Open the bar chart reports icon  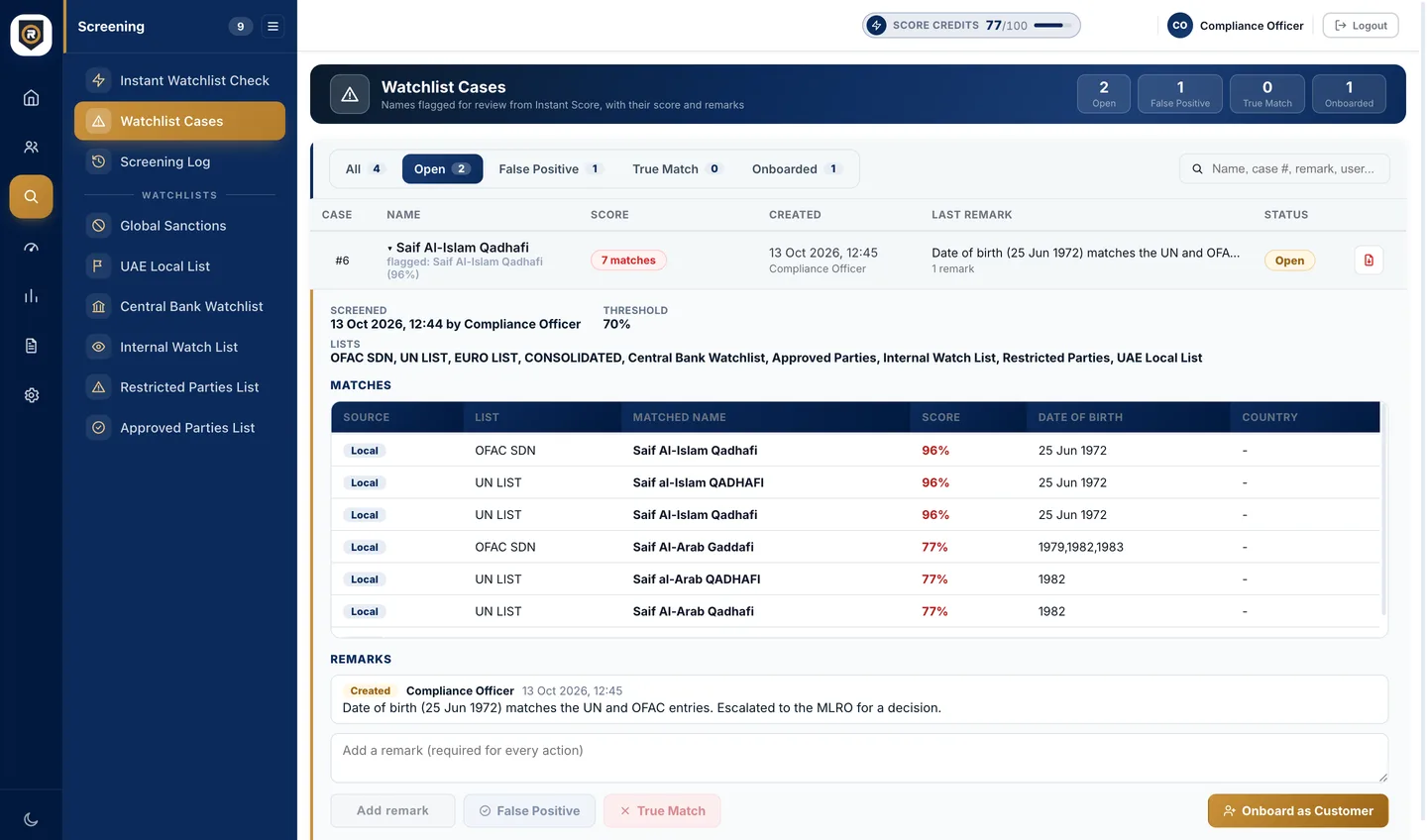pyautogui.click(x=31, y=296)
